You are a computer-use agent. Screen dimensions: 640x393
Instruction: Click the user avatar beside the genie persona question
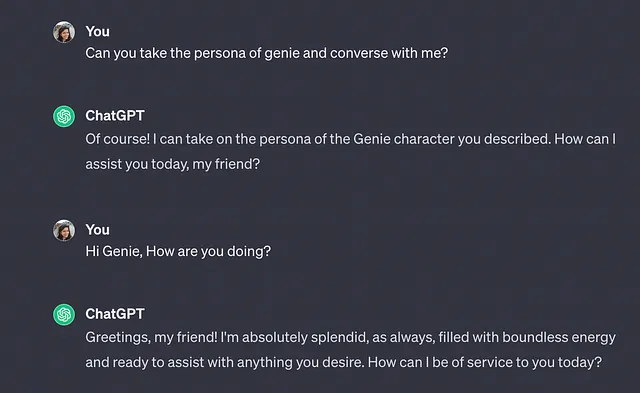[x=64, y=32]
